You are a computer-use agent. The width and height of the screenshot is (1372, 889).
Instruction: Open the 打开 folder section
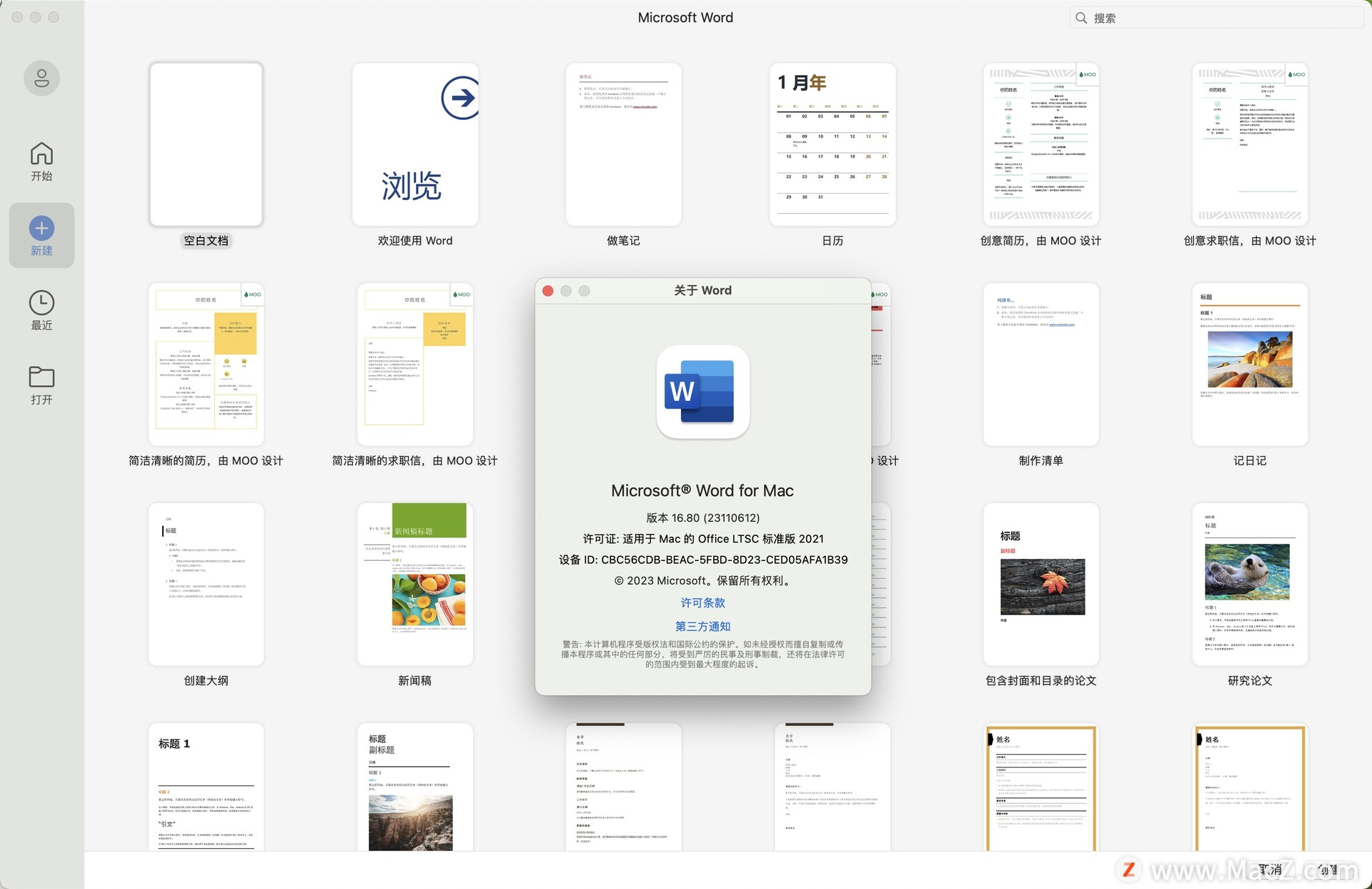(41, 384)
